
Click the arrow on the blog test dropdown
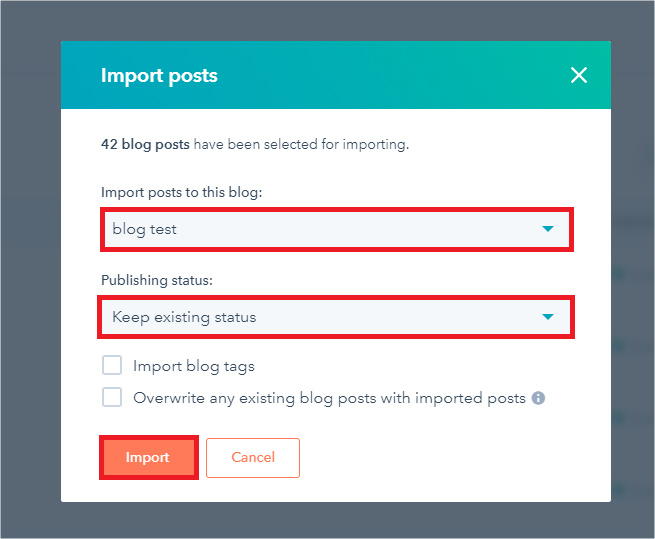tap(547, 229)
